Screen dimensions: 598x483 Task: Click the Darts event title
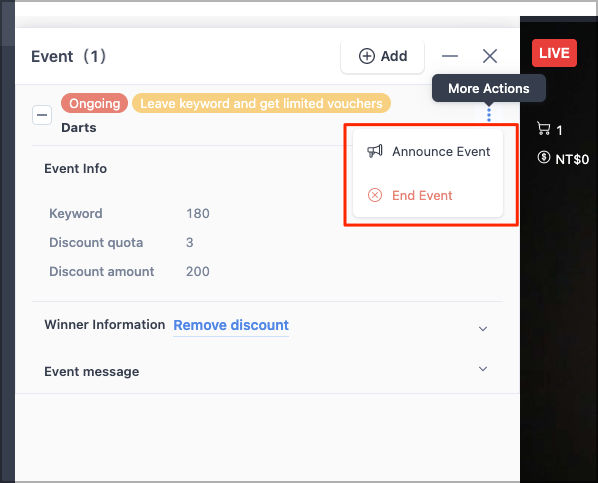click(79, 127)
